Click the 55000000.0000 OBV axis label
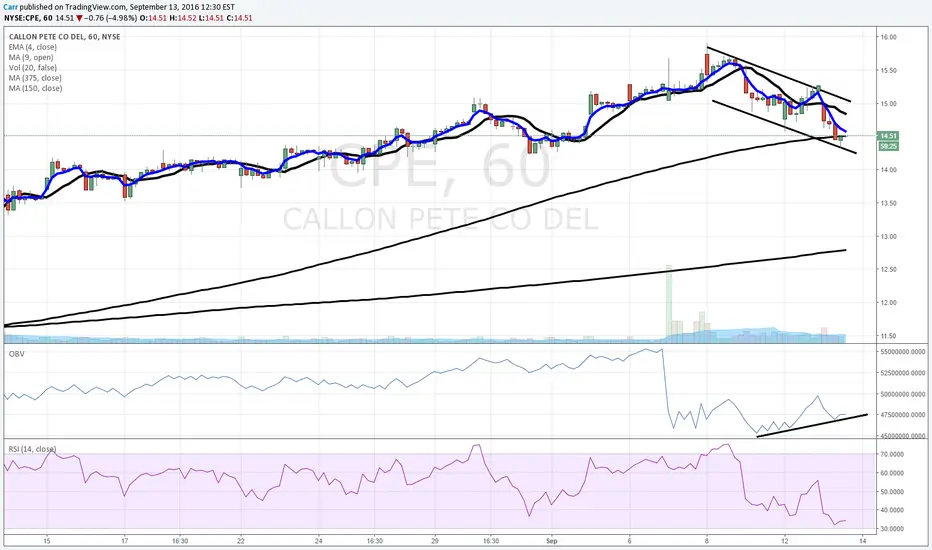The image size is (932, 550). click(902, 352)
